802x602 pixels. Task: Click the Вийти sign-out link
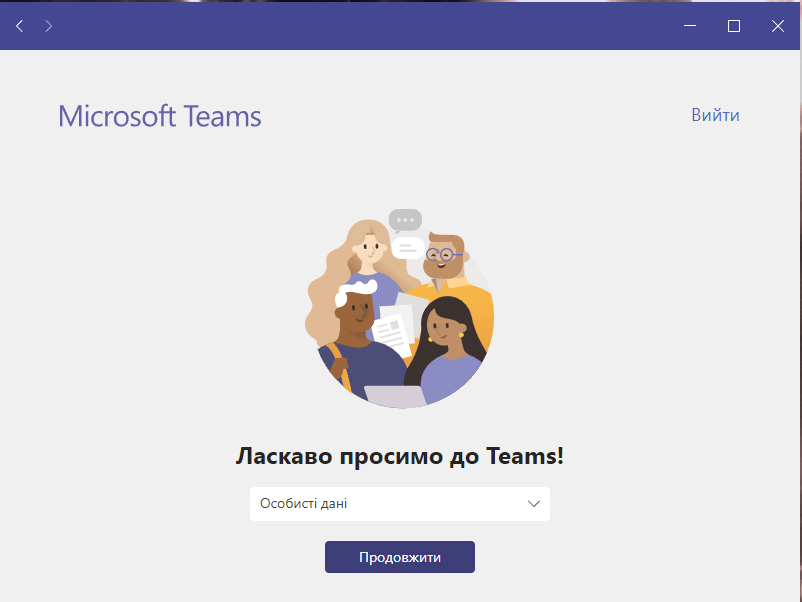pos(715,115)
